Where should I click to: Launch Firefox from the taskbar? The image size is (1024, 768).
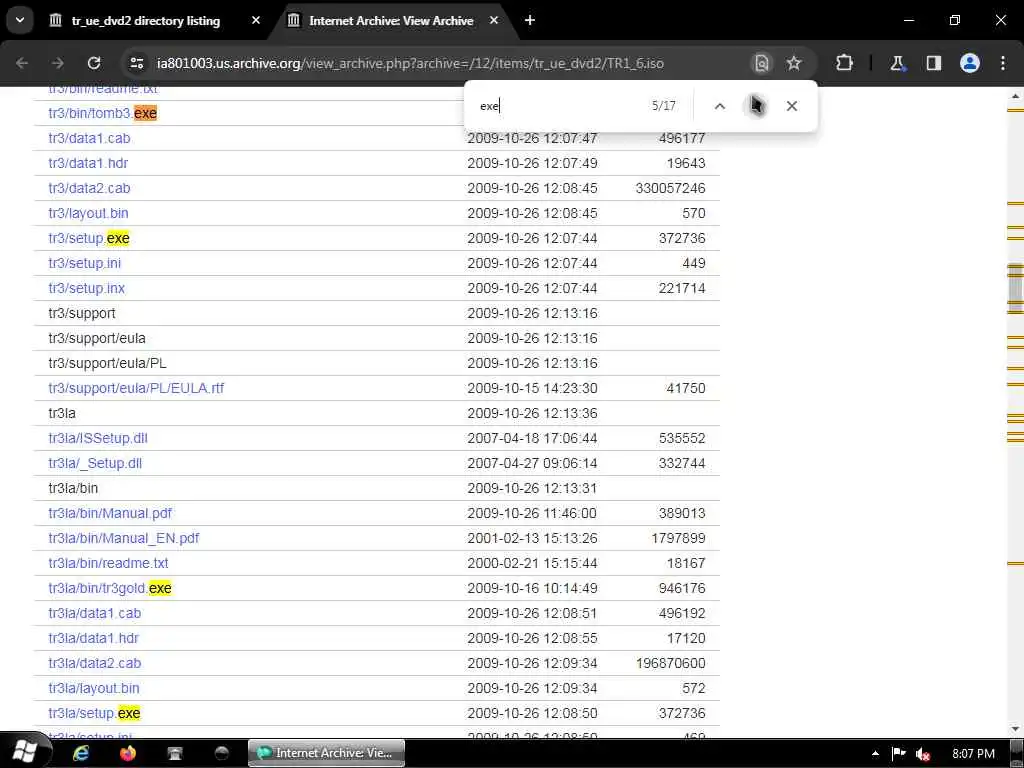tap(128, 753)
